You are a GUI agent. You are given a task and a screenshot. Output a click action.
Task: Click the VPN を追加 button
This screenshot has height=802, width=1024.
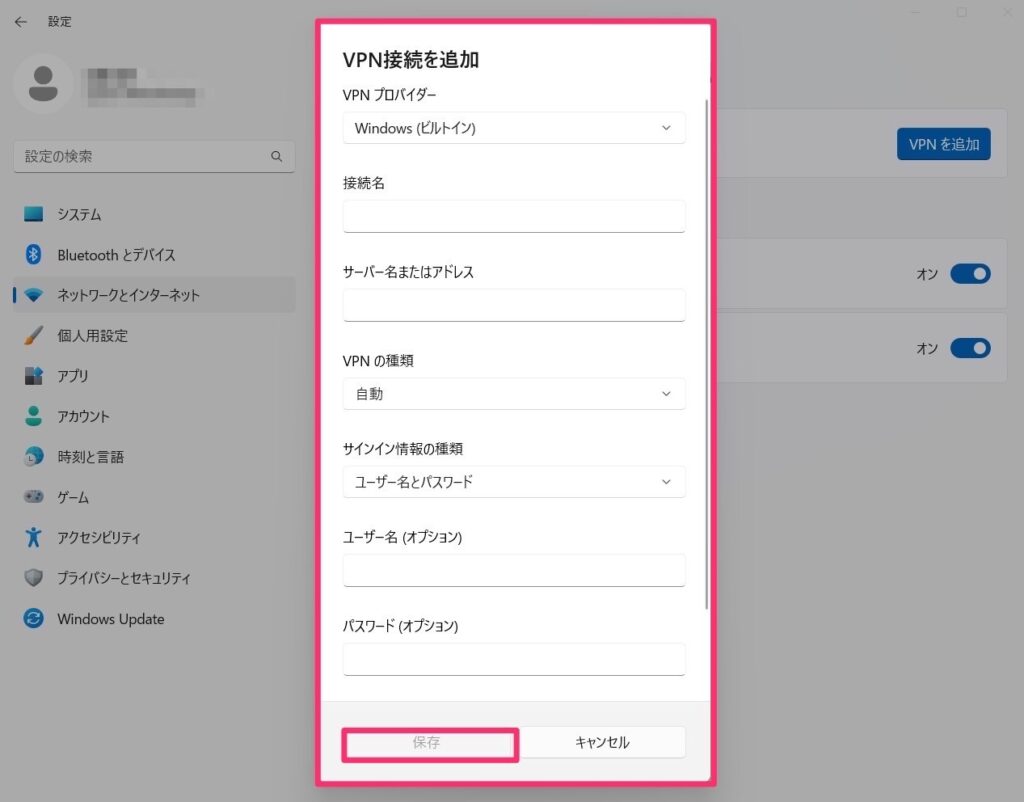click(943, 144)
